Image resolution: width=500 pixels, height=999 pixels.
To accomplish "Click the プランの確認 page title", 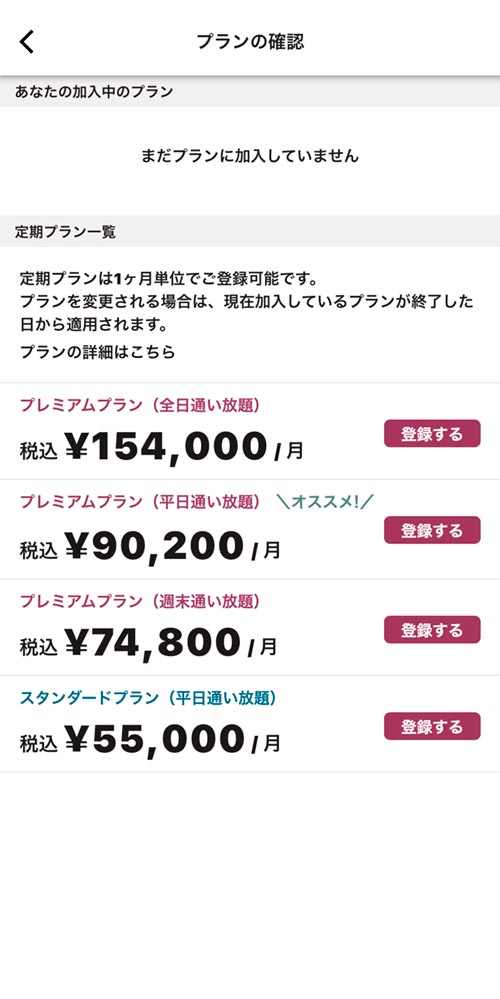I will [250, 41].
